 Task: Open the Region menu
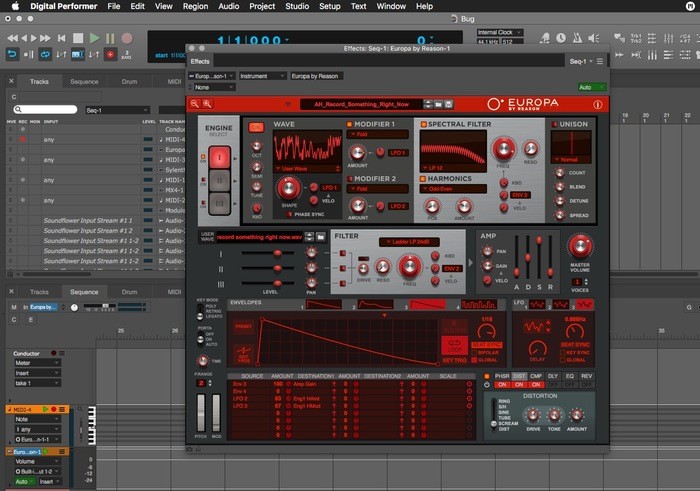(x=195, y=6)
